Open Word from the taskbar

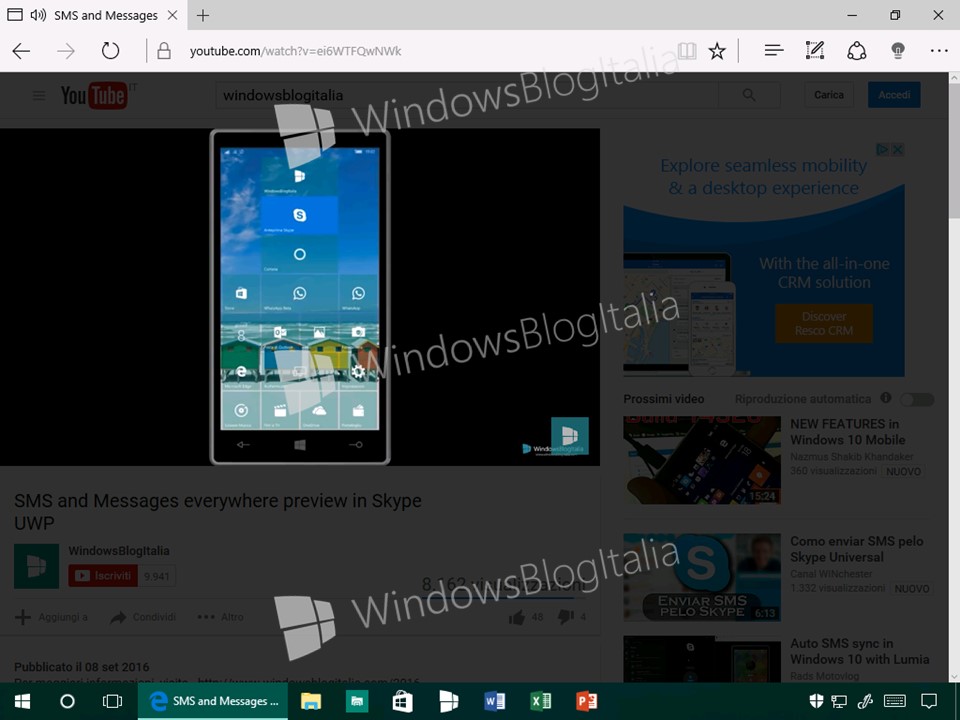(494, 701)
